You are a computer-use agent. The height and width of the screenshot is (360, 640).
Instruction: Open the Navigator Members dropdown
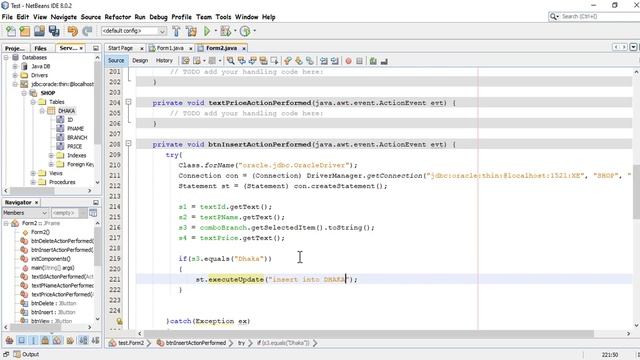25,213
